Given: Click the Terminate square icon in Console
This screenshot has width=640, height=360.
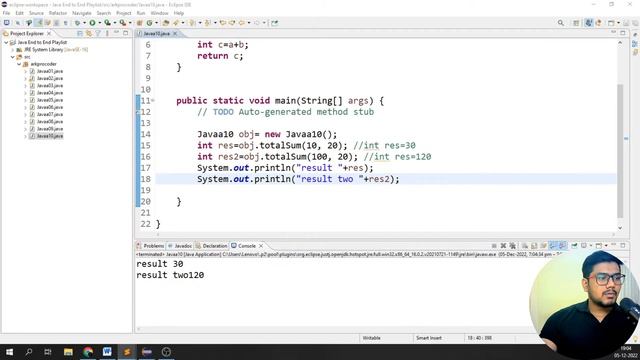Looking at the screenshot, I should tap(494, 246).
